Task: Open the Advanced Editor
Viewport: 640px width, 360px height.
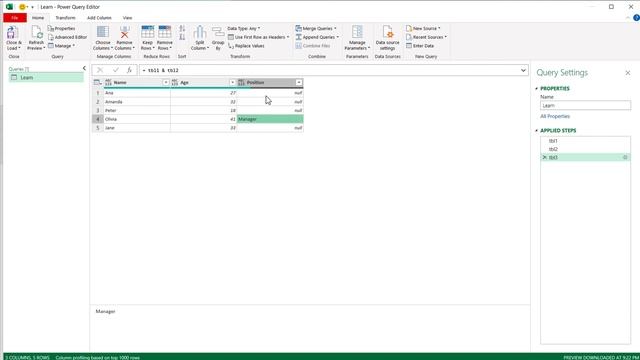Action: 67,37
